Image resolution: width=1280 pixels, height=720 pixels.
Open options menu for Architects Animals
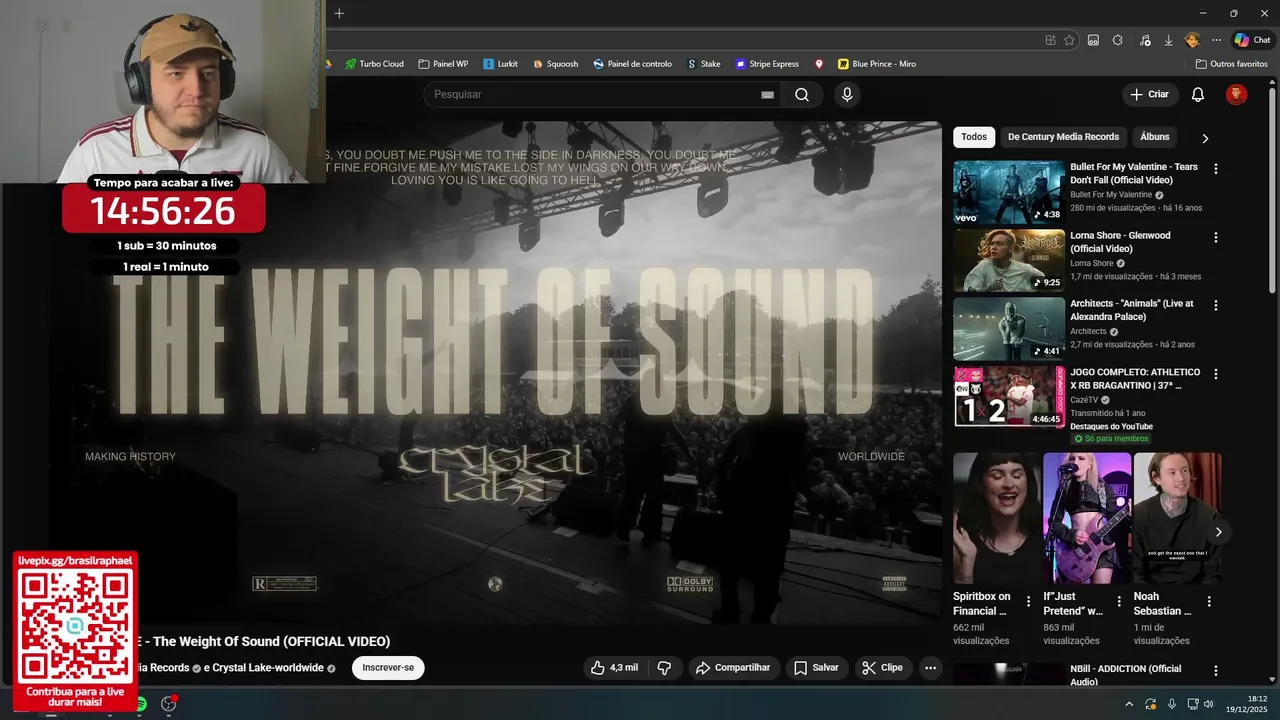coord(1216,306)
